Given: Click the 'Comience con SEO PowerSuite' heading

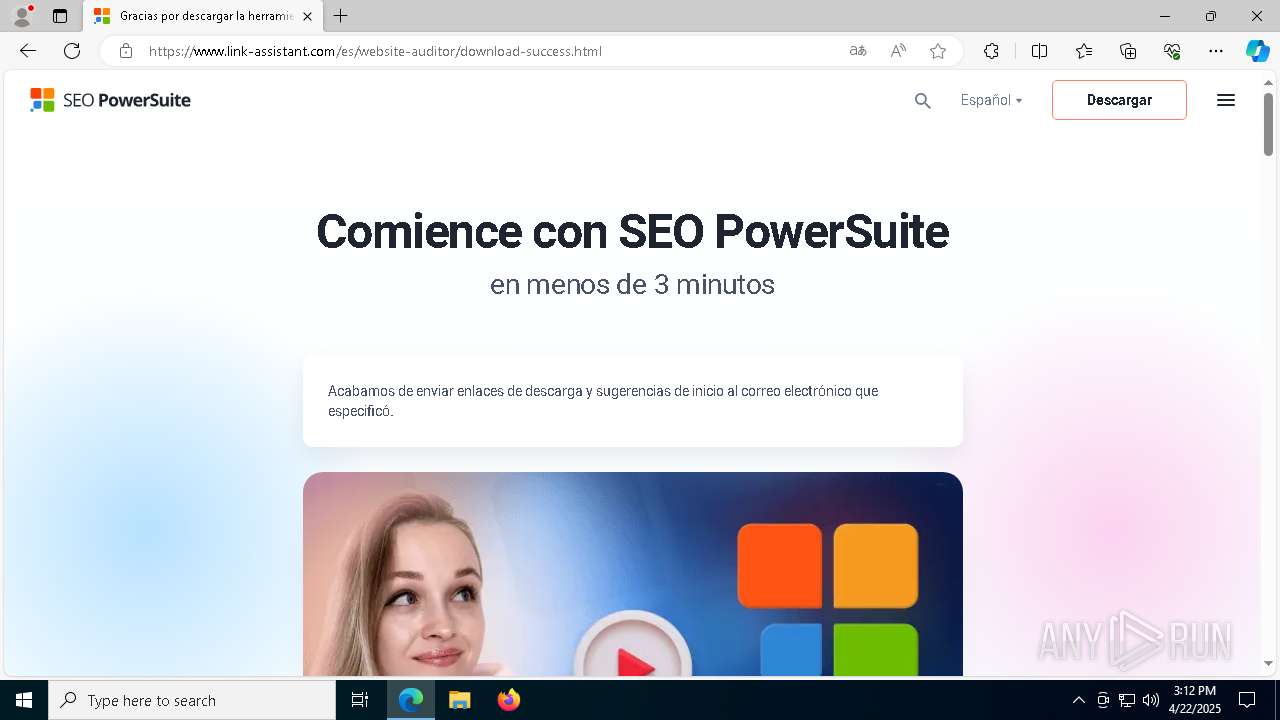Looking at the screenshot, I should pyautogui.click(x=632, y=231).
